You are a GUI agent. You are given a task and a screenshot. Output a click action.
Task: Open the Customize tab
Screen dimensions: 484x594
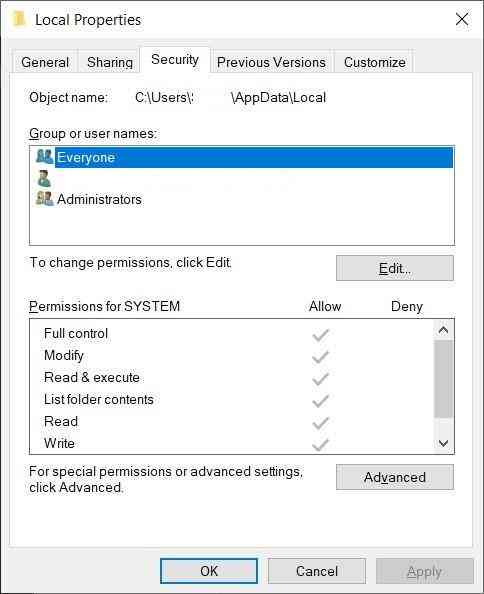pyautogui.click(x=375, y=62)
